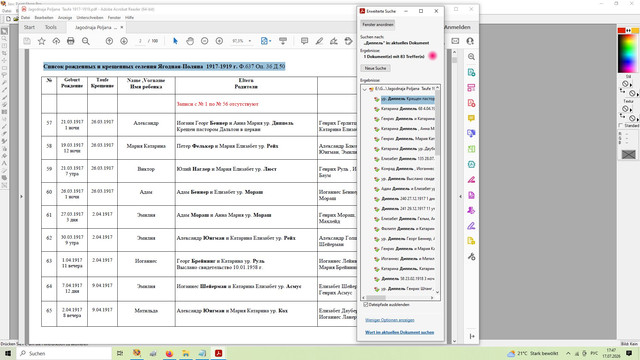Collapse the document node in search results
This screenshot has height=360, width=640.
(364, 89)
